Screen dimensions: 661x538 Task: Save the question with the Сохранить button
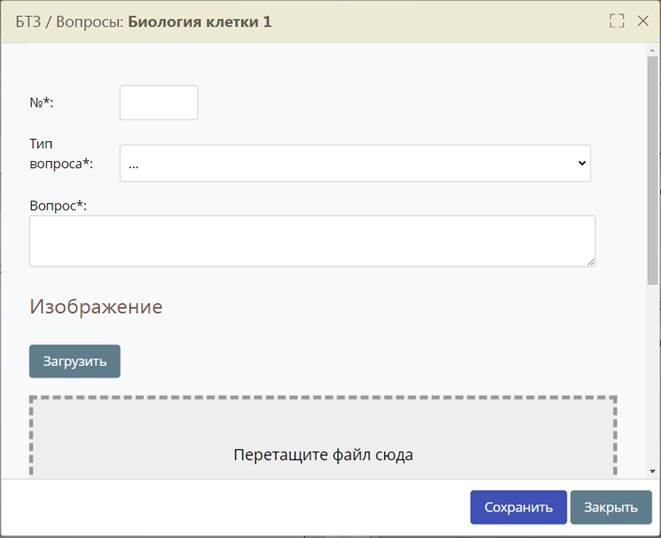tap(518, 507)
